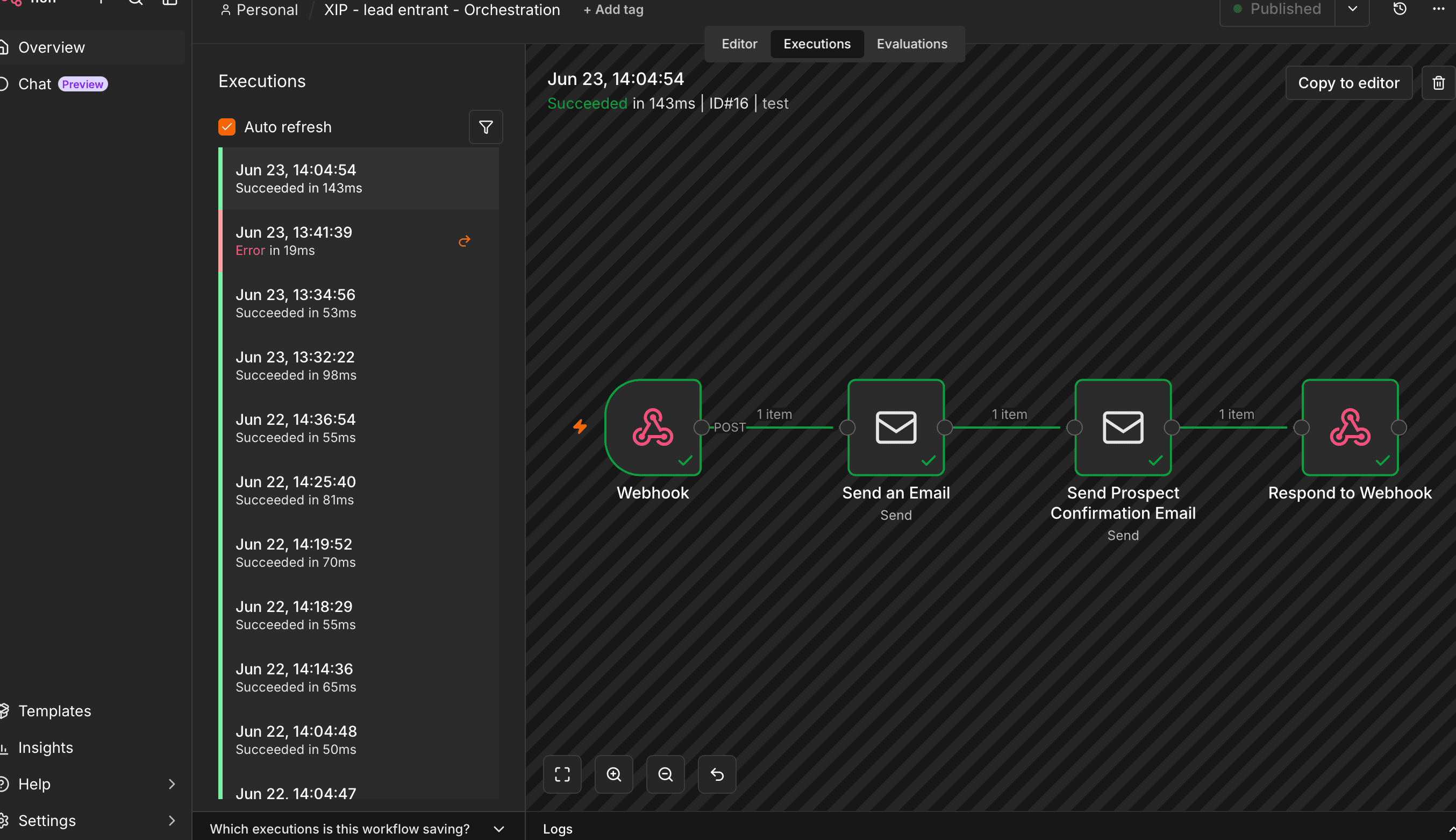Toggle the Auto refresh checkbox
The width and height of the screenshot is (1456, 840).
[x=226, y=127]
